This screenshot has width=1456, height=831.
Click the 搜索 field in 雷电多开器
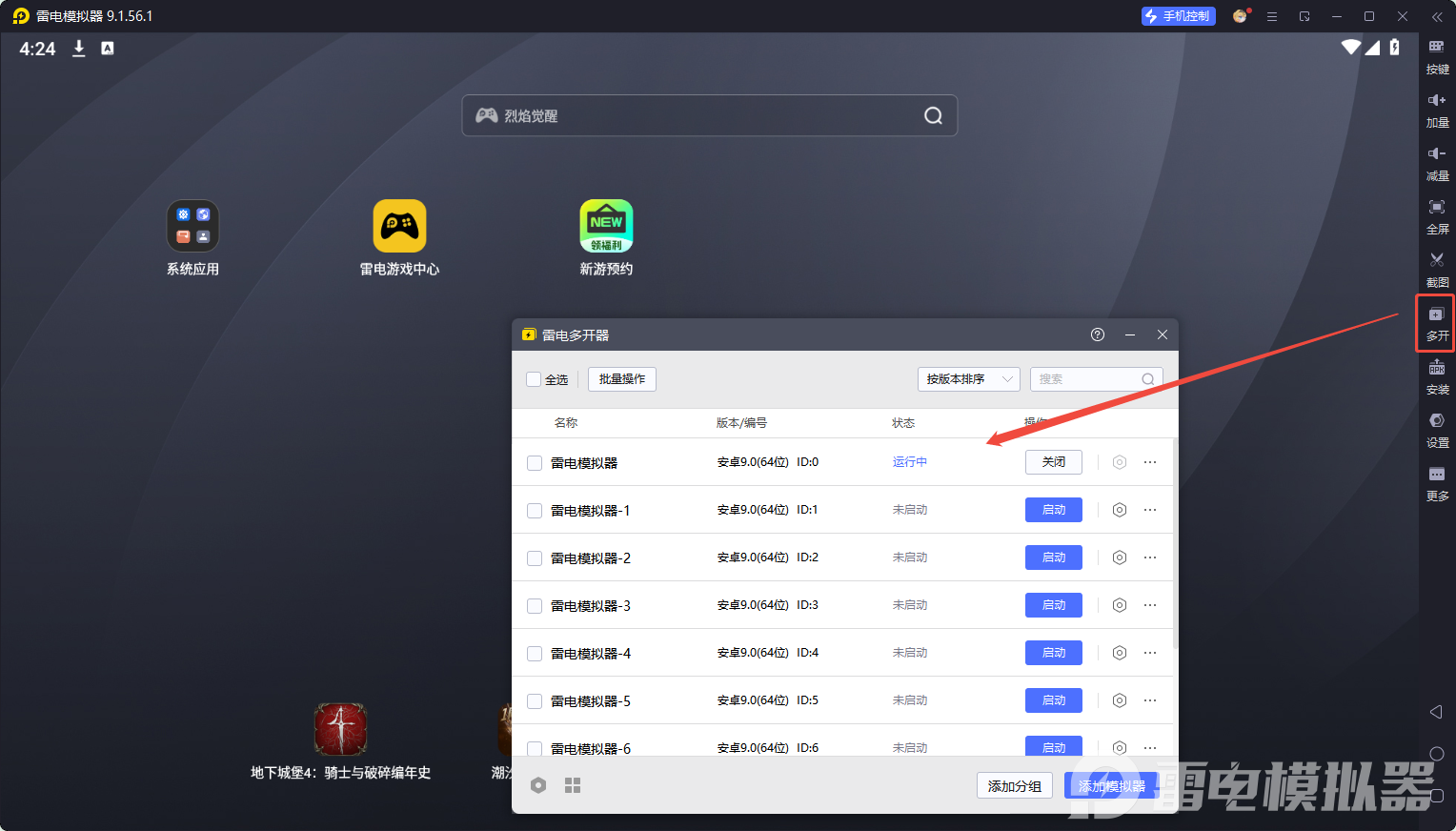pos(1097,379)
